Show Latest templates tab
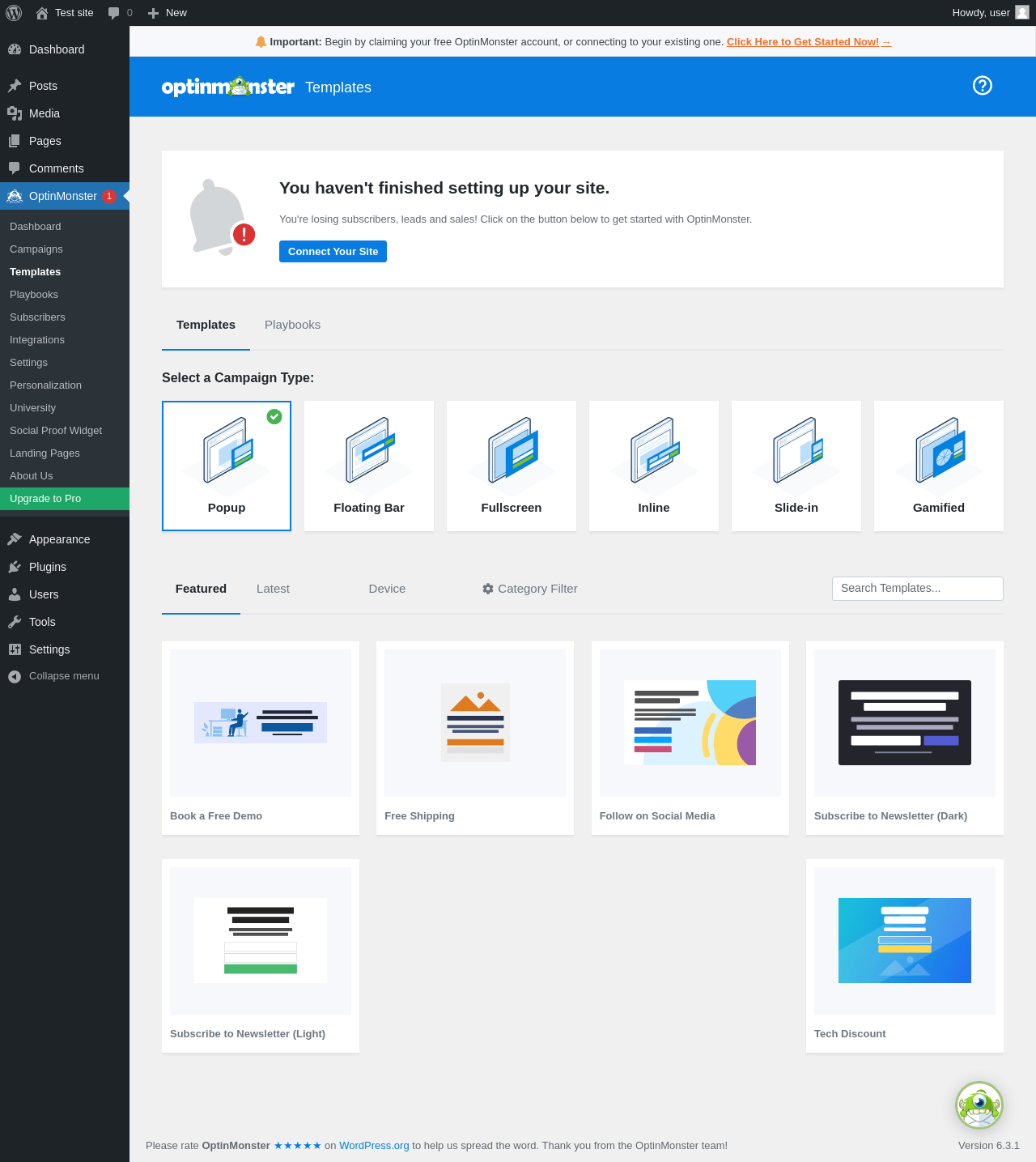The height and width of the screenshot is (1162, 1036). [273, 589]
